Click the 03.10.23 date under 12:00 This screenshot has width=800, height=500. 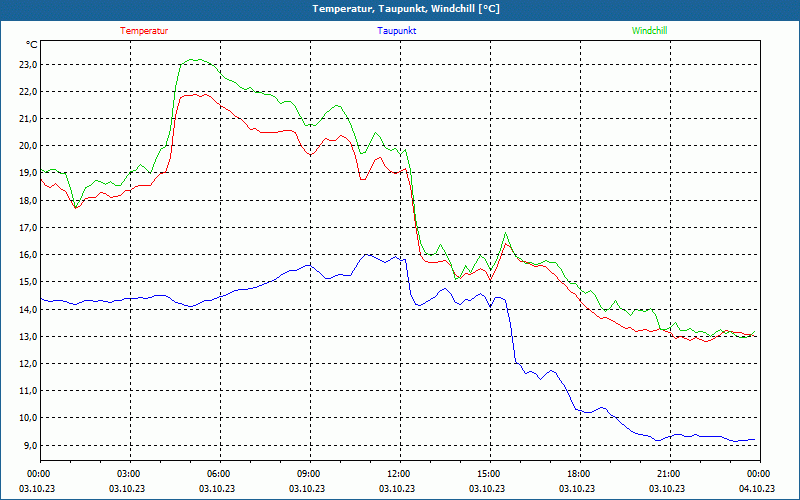[x=397, y=488]
